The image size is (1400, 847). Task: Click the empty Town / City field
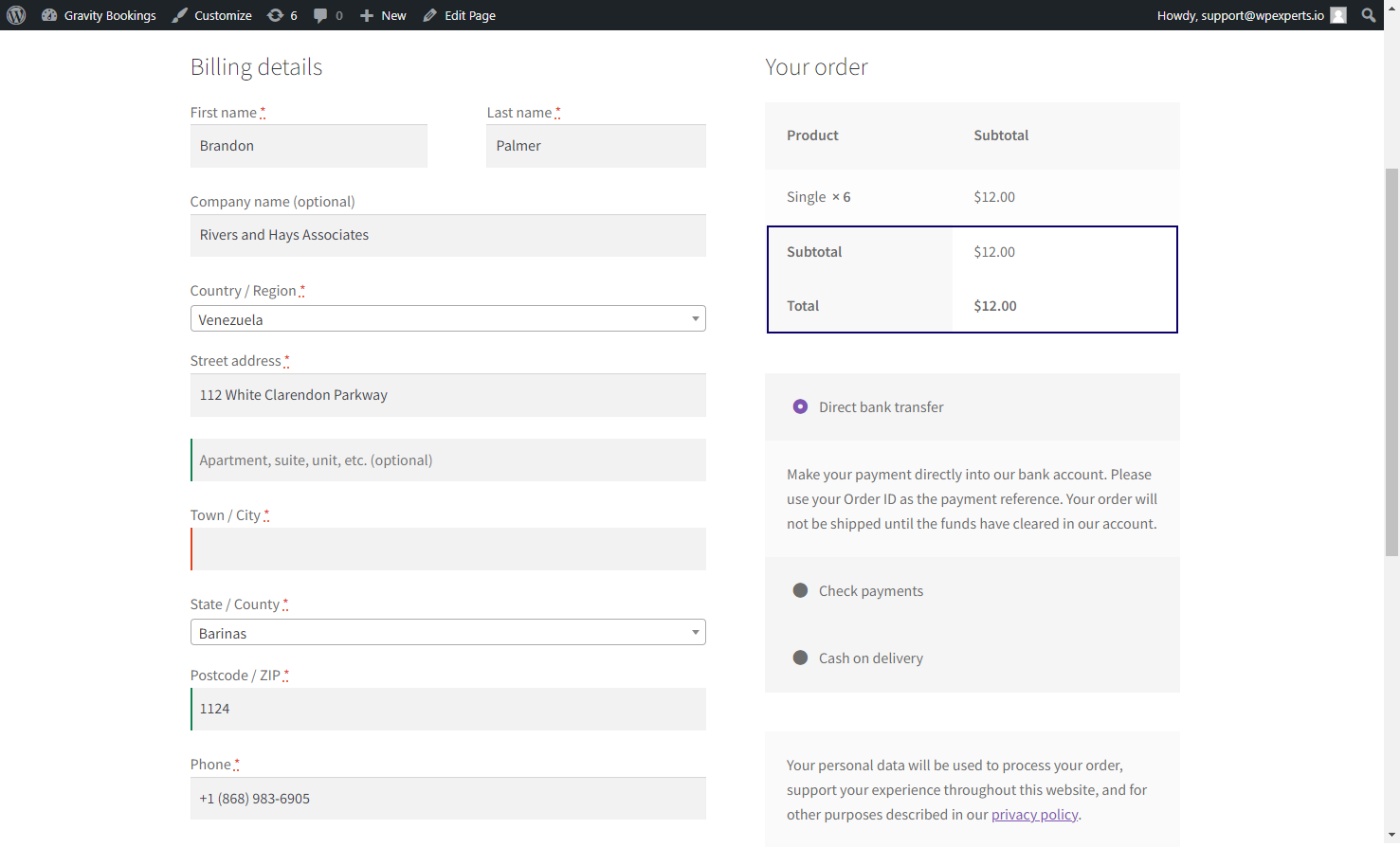[448, 550]
